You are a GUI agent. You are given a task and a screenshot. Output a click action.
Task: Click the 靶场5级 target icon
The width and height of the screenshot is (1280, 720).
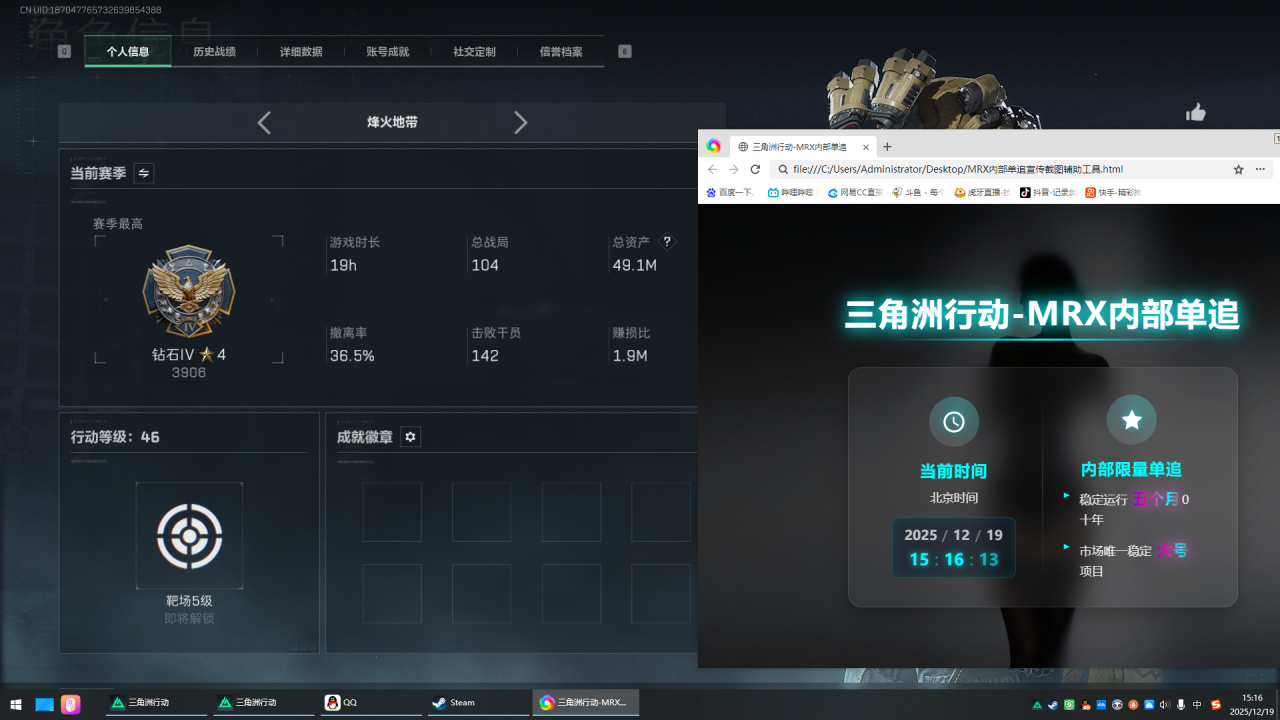click(x=189, y=535)
